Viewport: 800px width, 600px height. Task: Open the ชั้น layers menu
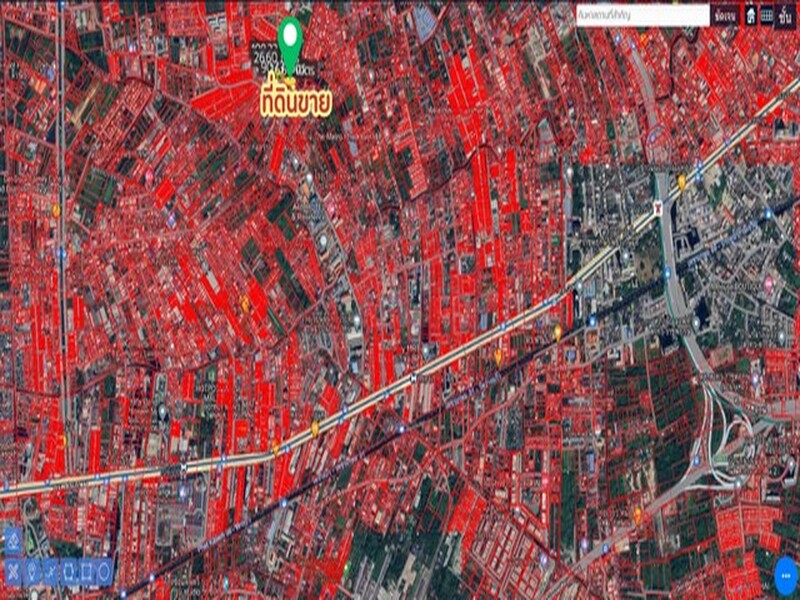786,15
